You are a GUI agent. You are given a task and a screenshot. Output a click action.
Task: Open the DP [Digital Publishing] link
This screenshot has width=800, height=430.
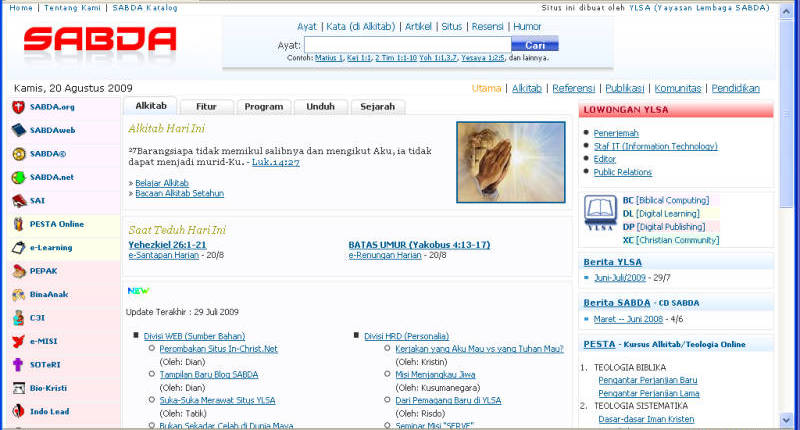click(664, 227)
